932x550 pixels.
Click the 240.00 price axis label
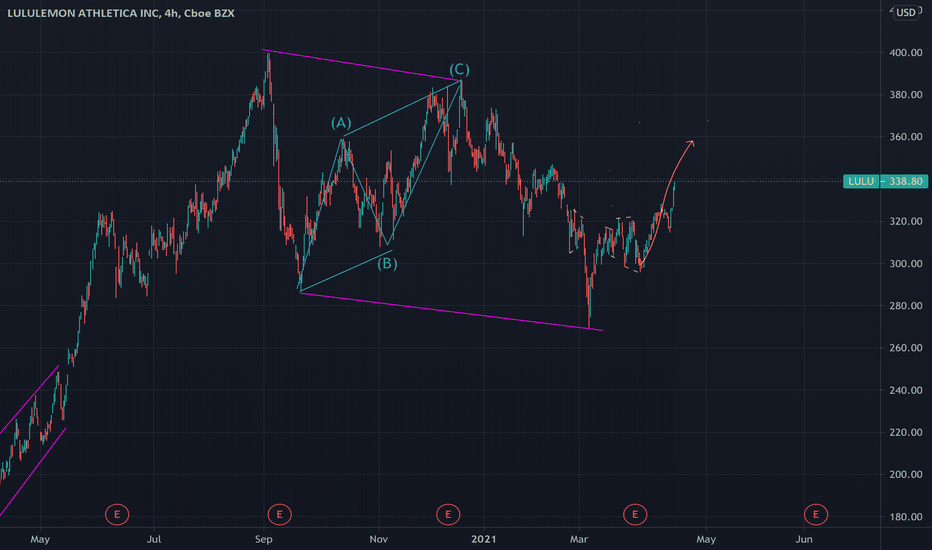[x=906, y=390]
